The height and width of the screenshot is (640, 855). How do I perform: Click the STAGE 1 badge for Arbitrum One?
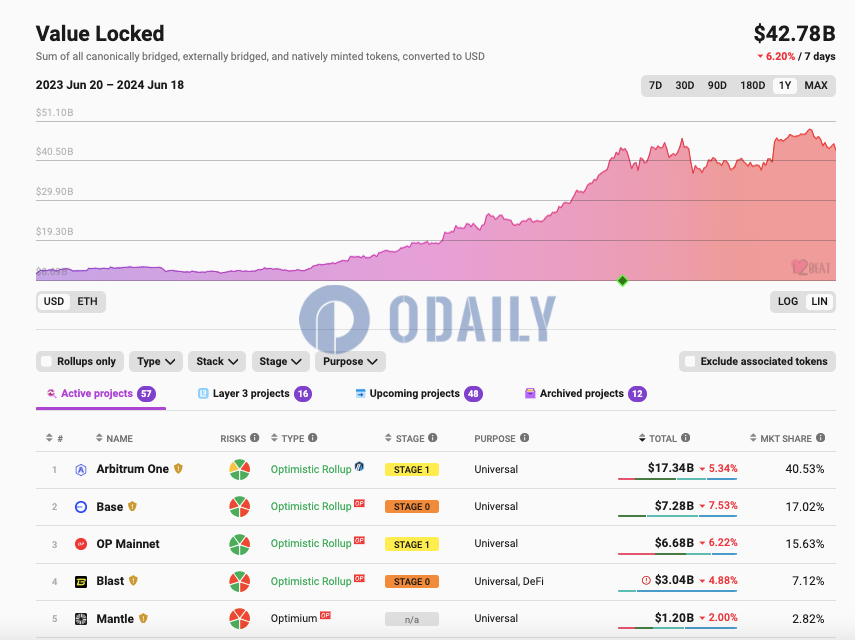click(x=412, y=470)
